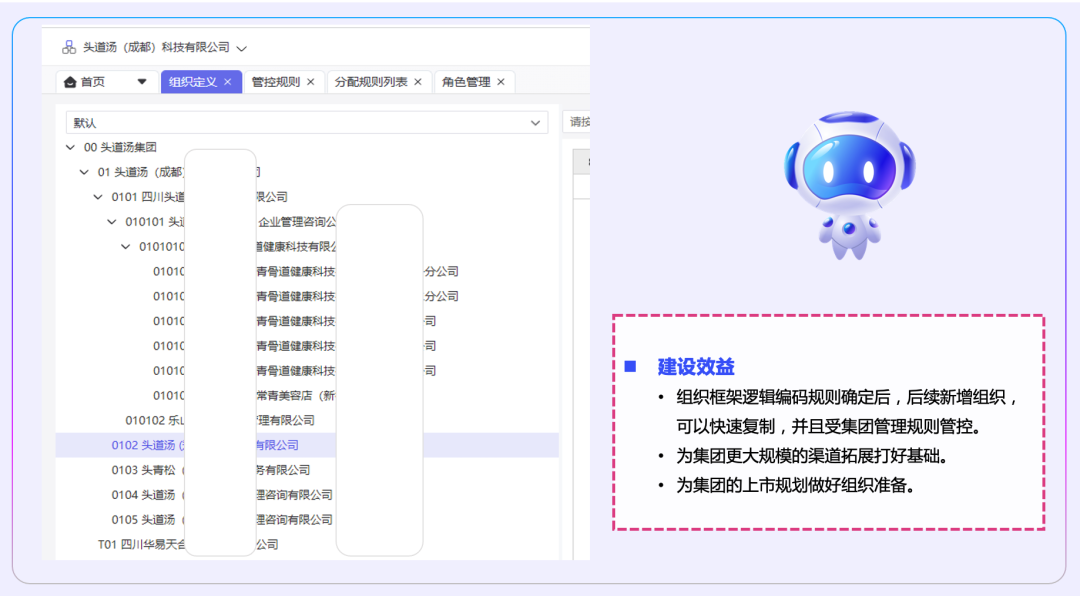Click the search input field beside 默认
The height and width of the screenshot is (596, 1080).
(577, 122)
